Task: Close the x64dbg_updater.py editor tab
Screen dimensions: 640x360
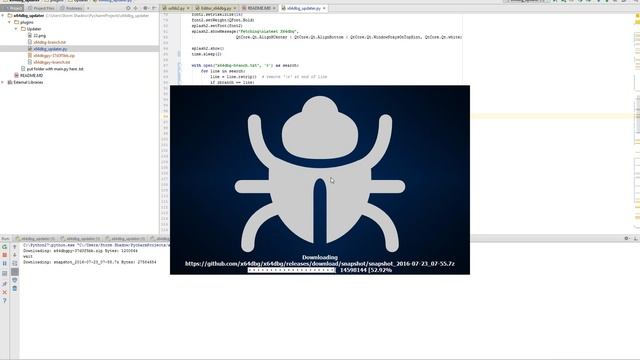Action: (x=324, y=8)
